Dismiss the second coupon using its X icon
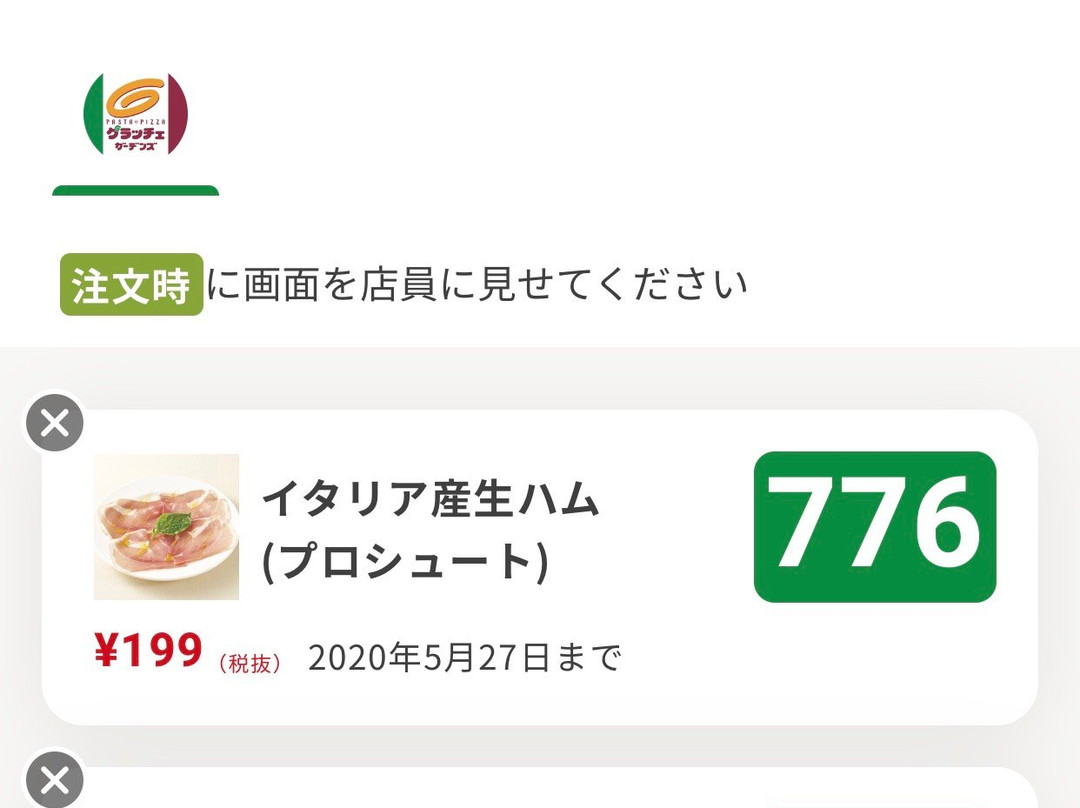 [54, 780]
